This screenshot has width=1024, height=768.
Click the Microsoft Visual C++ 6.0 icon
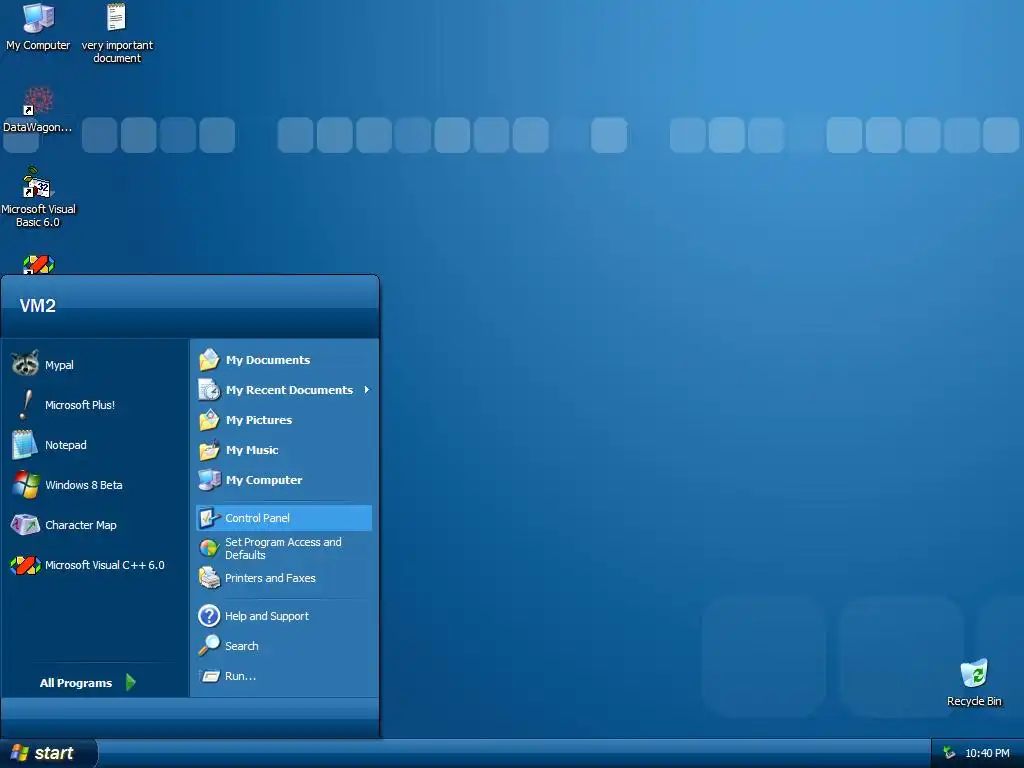(x=25, y=565)
